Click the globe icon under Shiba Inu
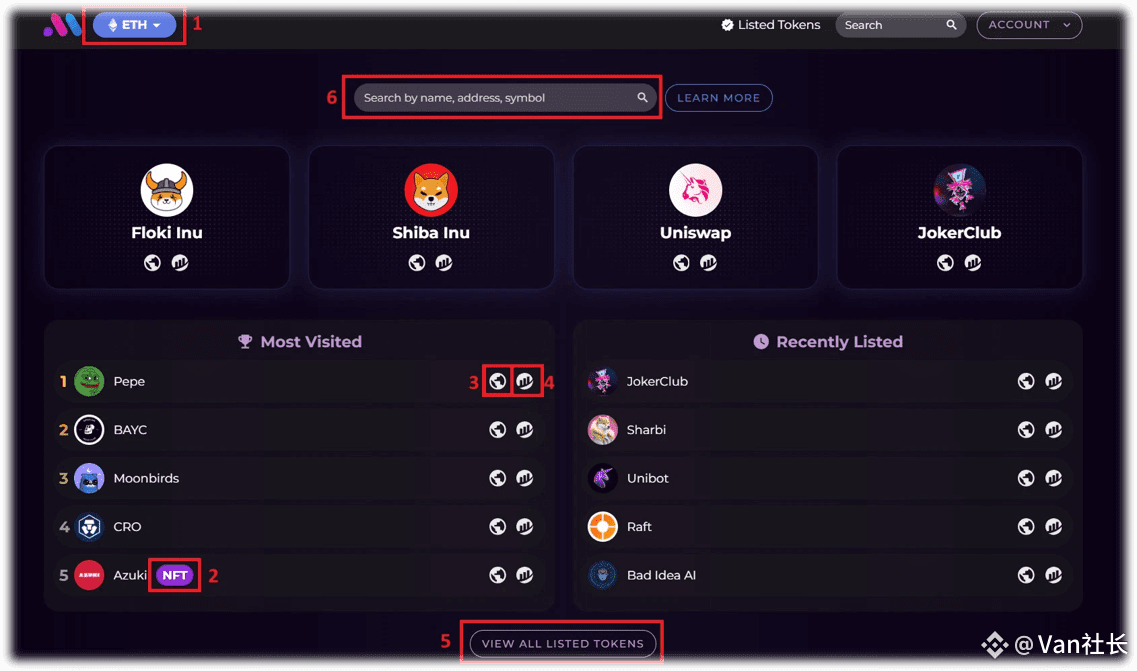This screenshot has width=1137, height=671. [x=417, y=263]
